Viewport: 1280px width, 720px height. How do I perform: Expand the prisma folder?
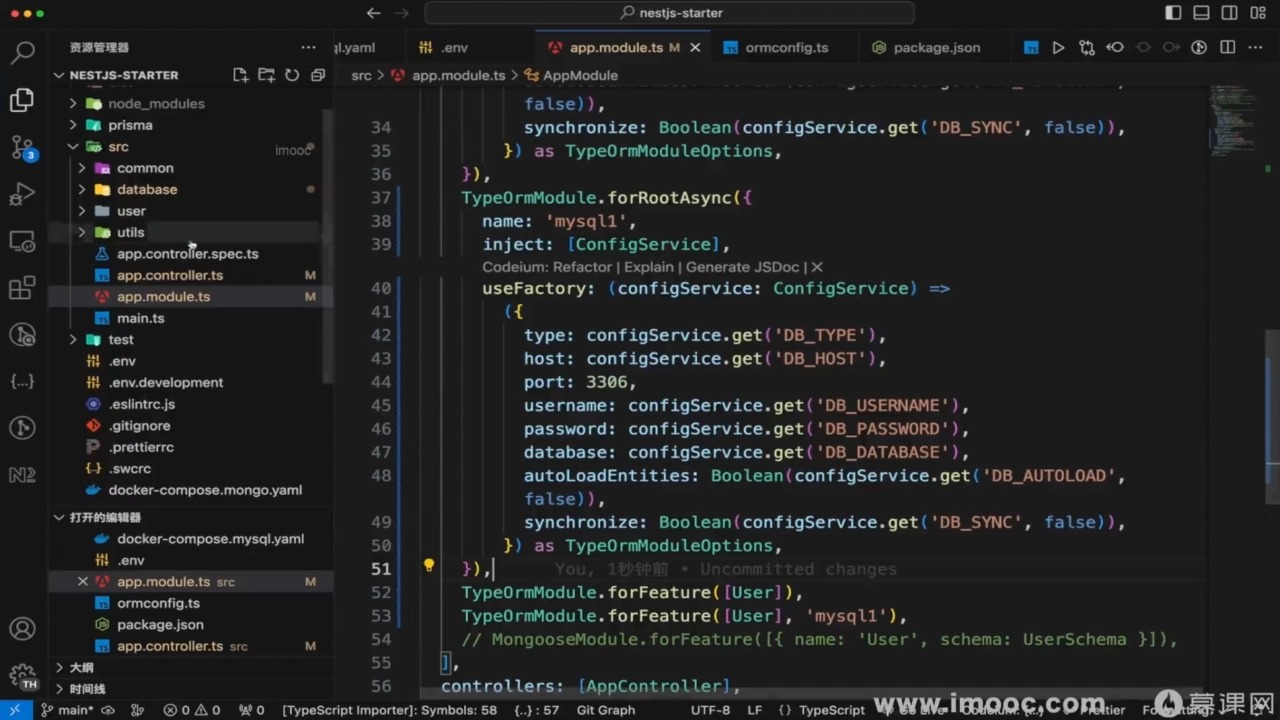(72, 125)
